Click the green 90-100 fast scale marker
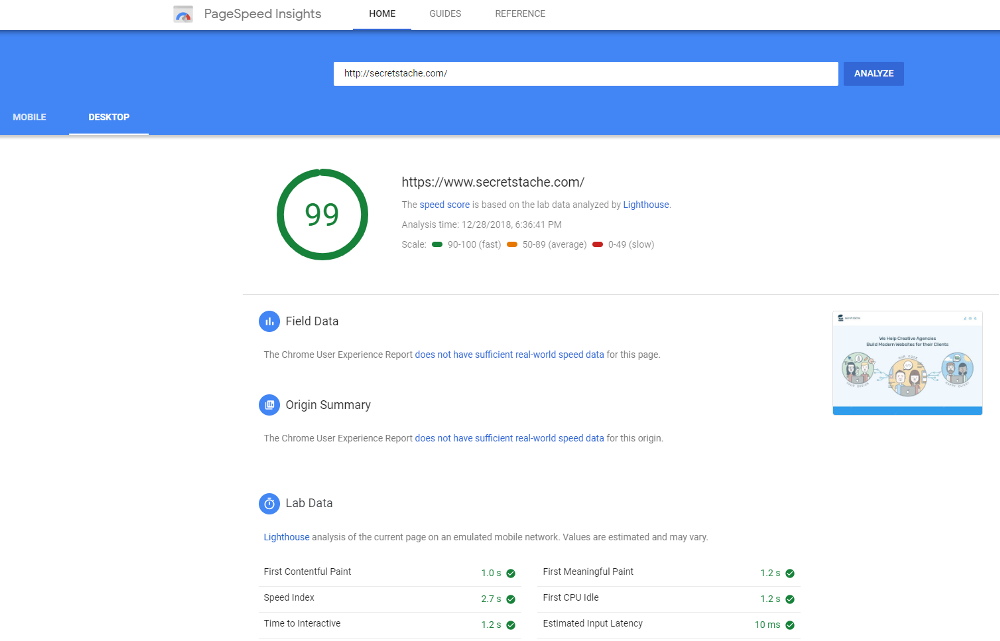The height and width of the screenshot is (641, 1000). pos(437,244)
